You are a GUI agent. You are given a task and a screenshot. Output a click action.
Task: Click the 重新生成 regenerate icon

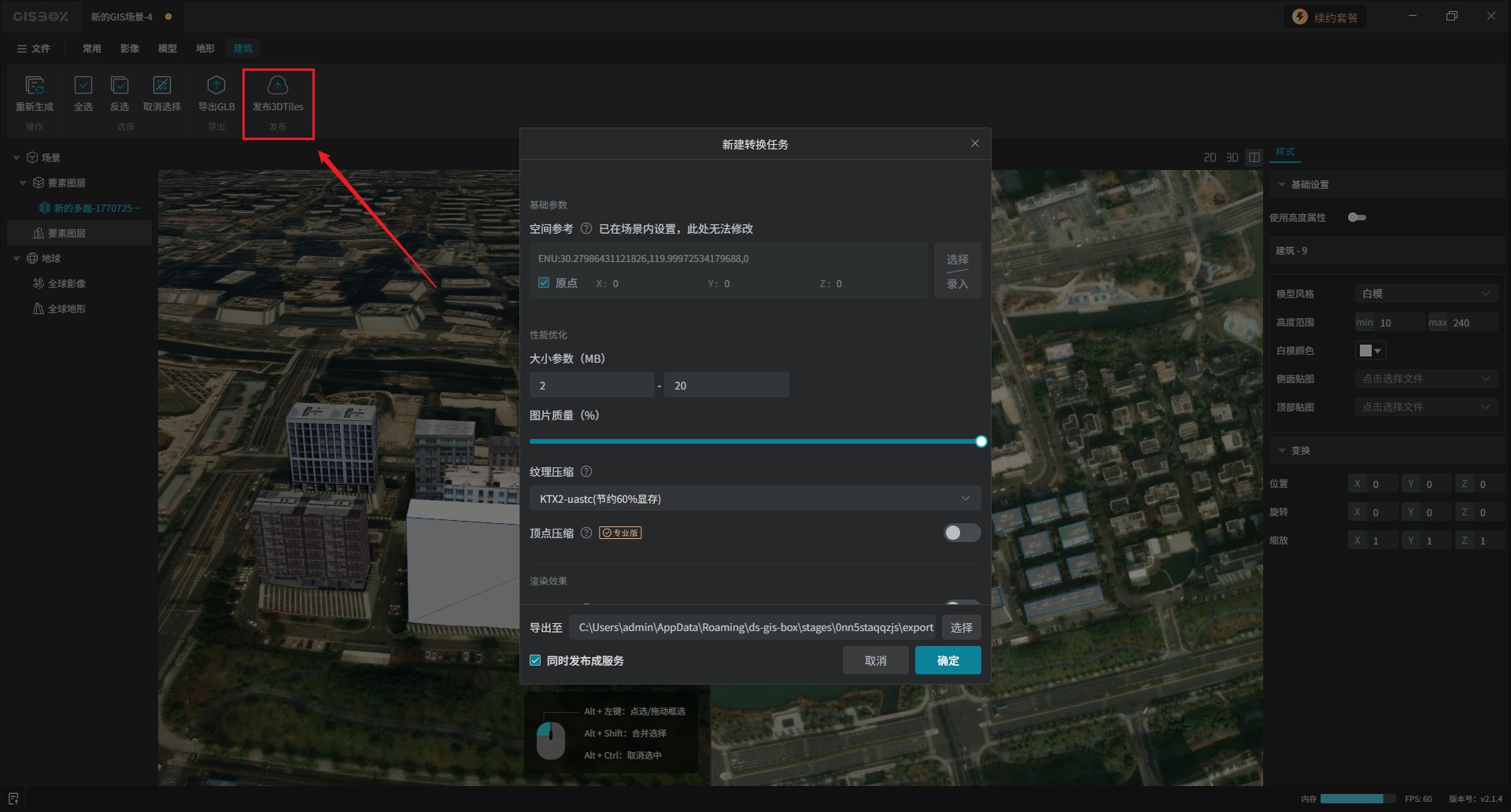35,86
